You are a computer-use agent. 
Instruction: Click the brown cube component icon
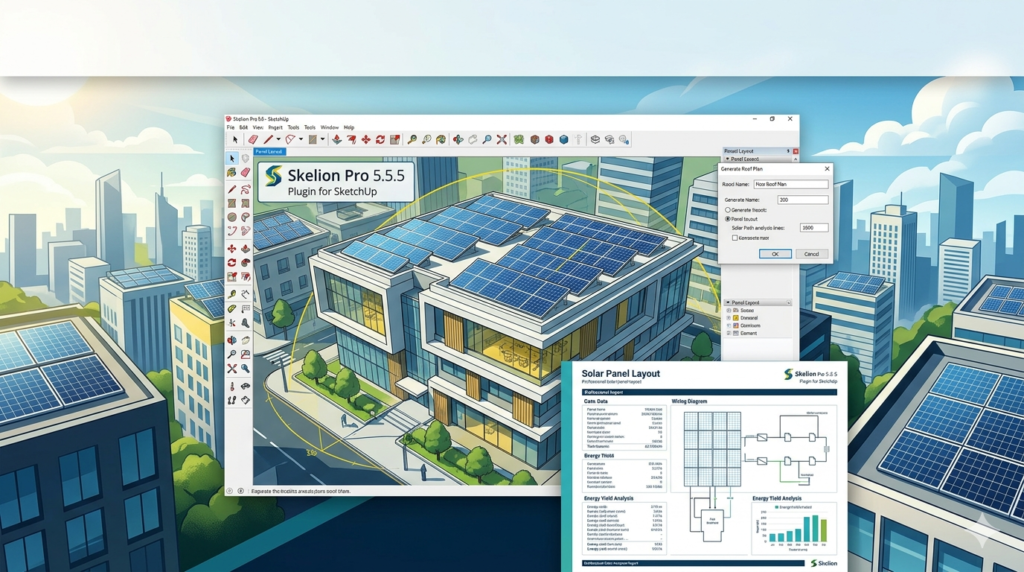pos(534,140)
